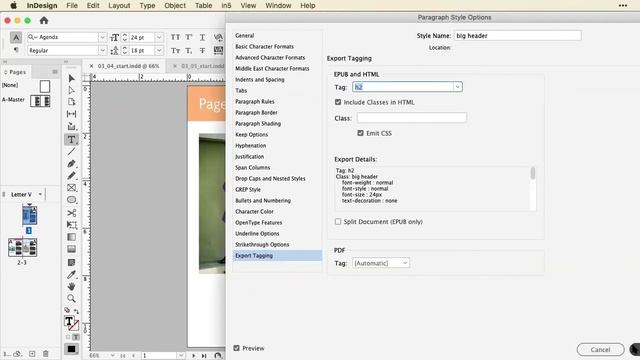Click All Caps button in control panel

[x=176, y=37]
